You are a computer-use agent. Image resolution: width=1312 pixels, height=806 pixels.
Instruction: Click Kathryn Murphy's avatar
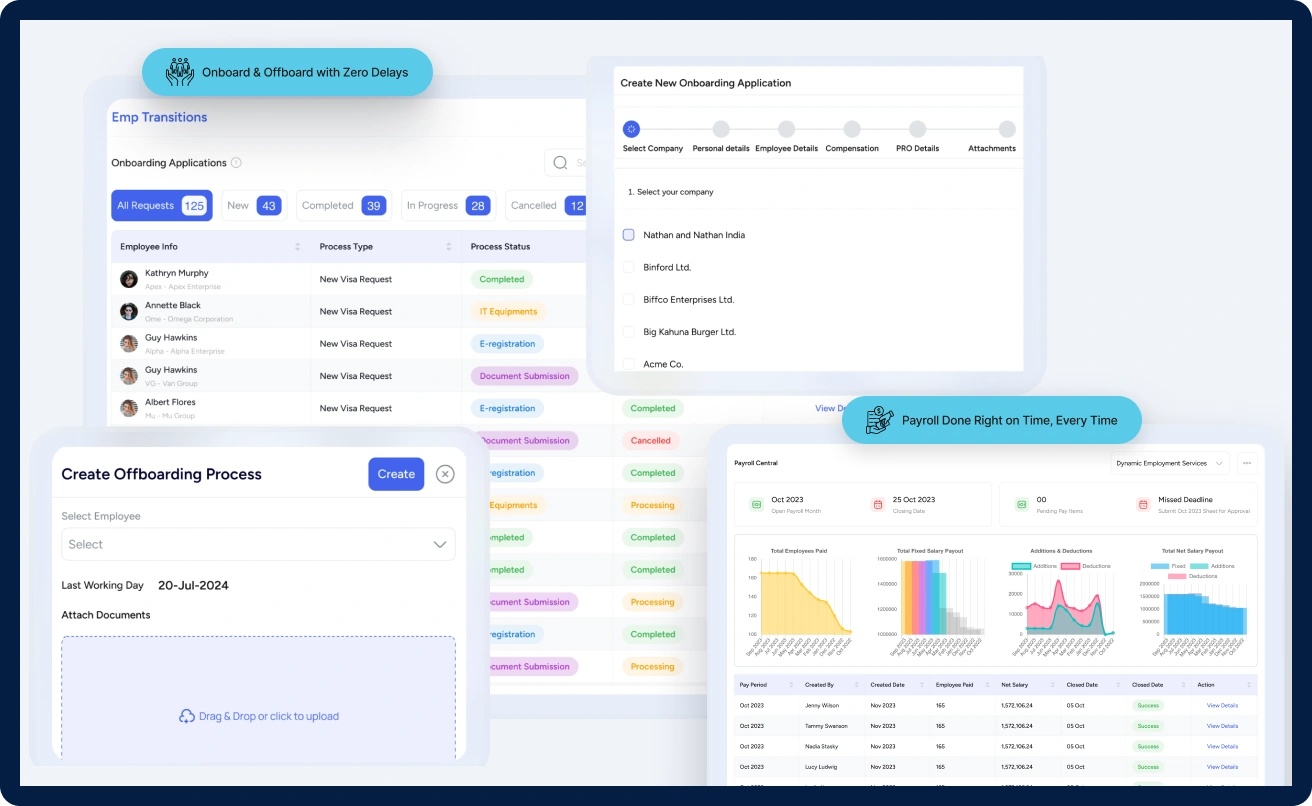[129, 279]
